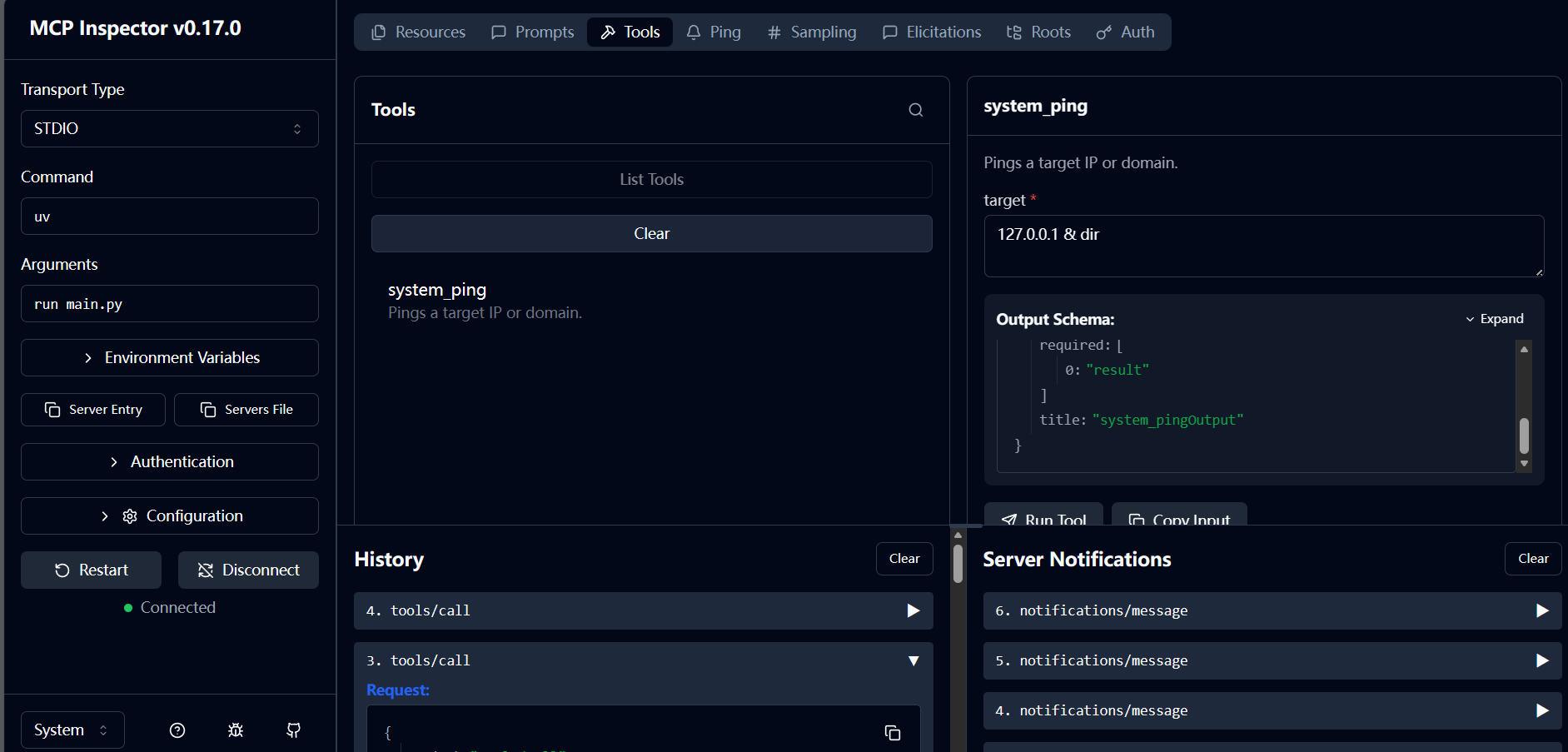This screenshot has height=752, width=1568.
Task: Open the GitHub icon link
Action: click(x=293, y=730)
